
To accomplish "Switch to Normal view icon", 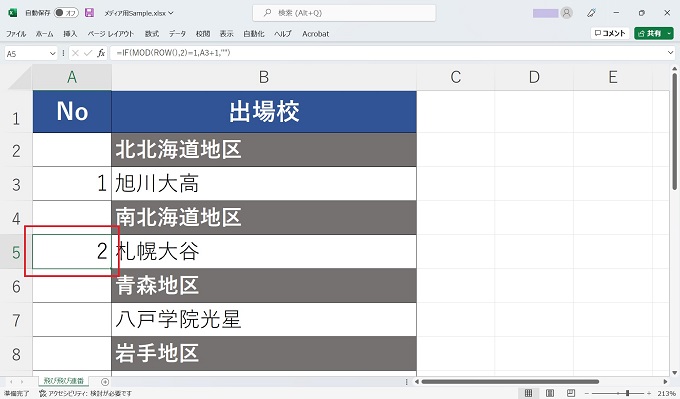I will pos(528,393).
